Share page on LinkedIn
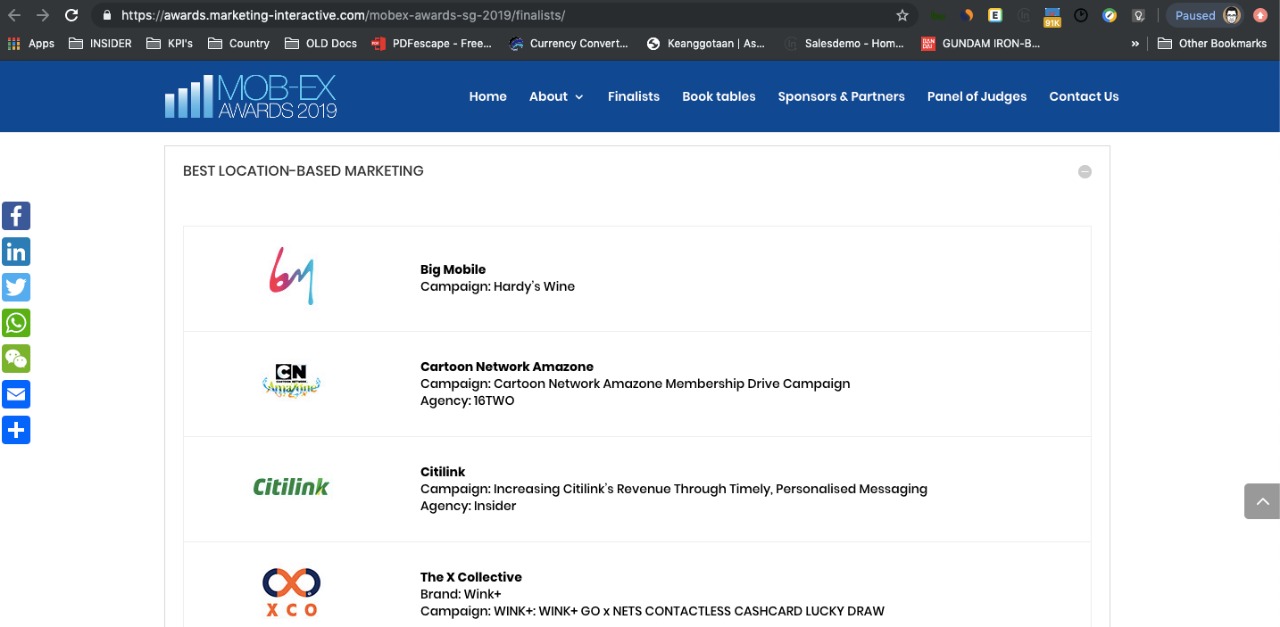 point(16,252)
